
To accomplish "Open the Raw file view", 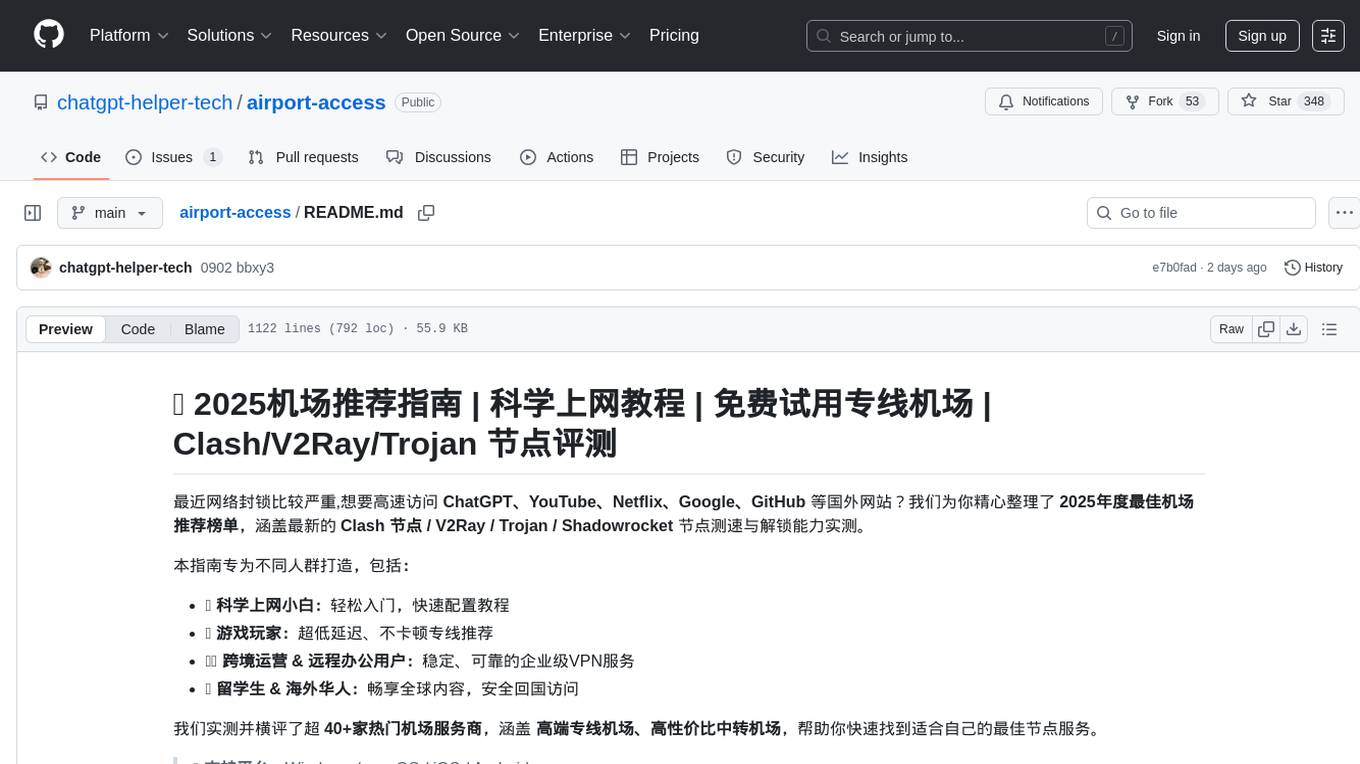I will [x=1231, y=329].
